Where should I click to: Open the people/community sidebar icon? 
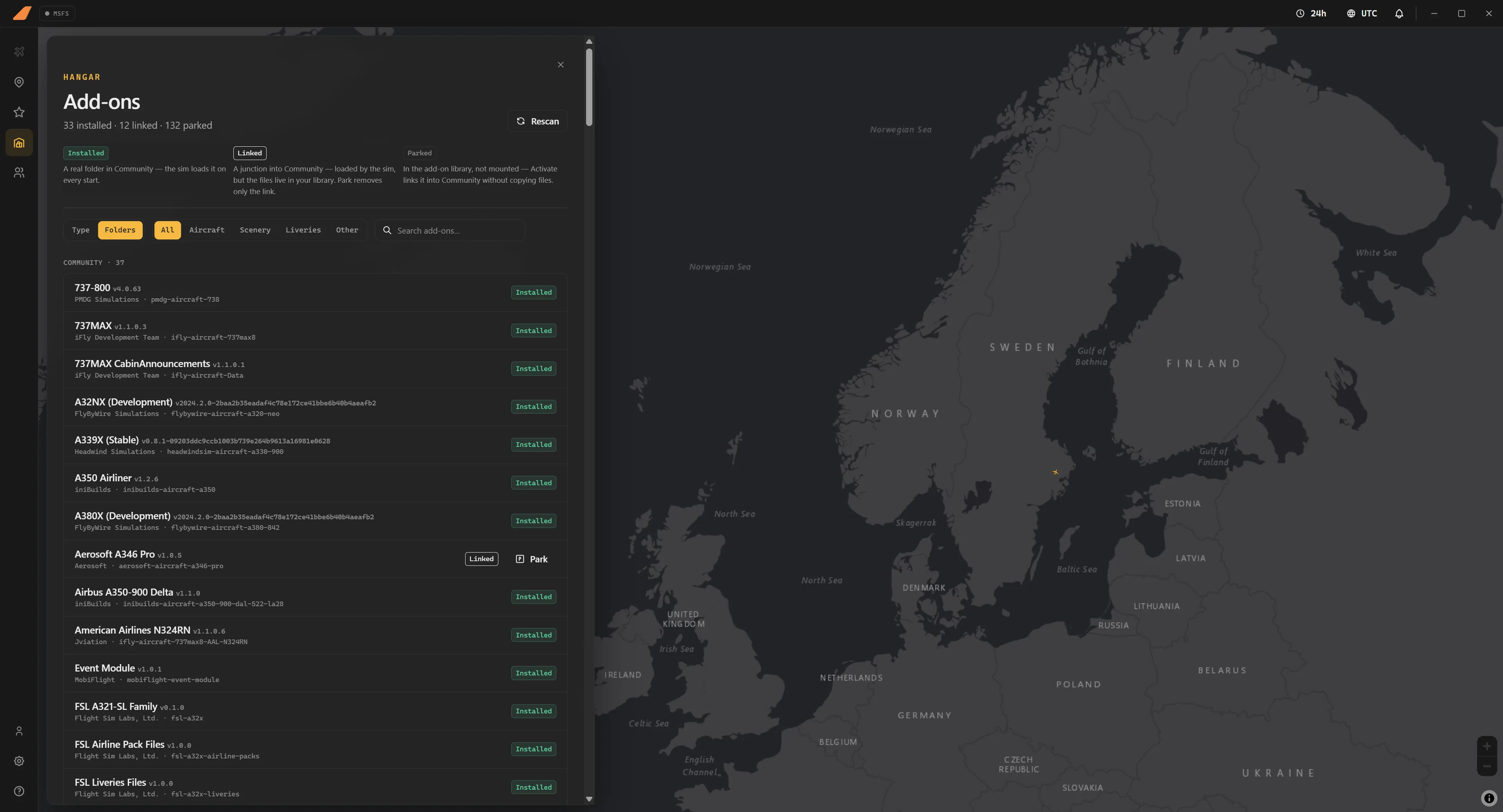[x=19, y=173]
